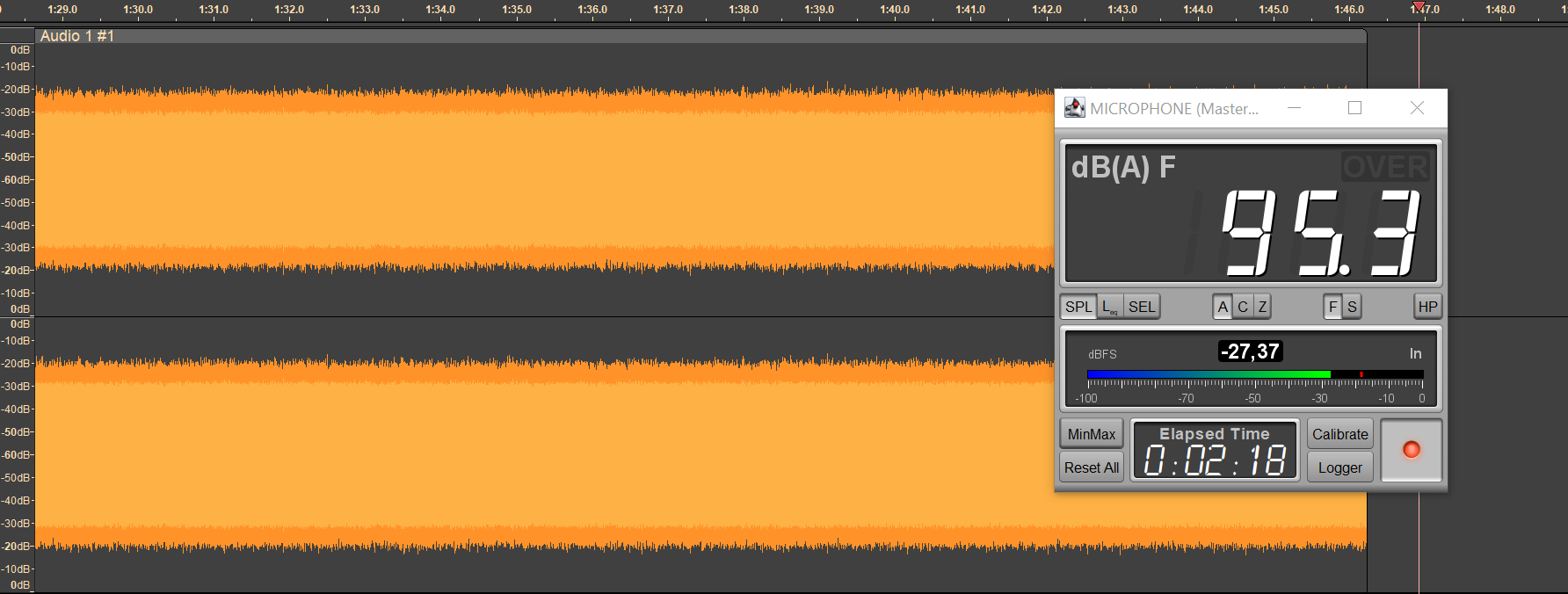Minimize the MICROPHONE meter window

point(1294,108)
